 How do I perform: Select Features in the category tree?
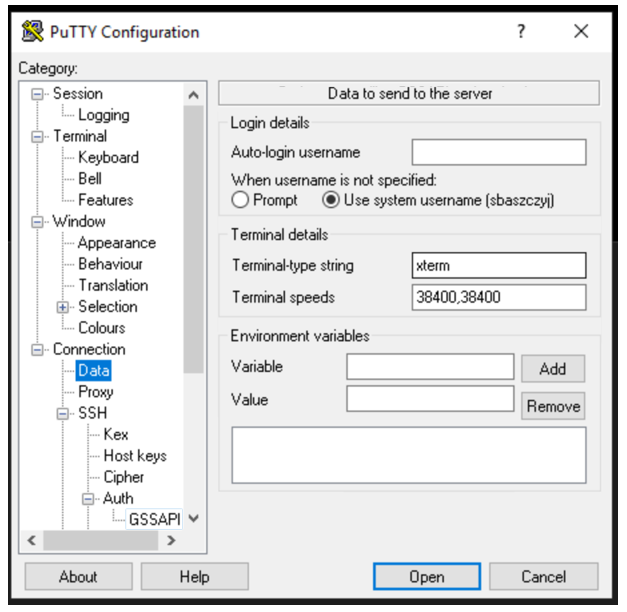point(106,200)
